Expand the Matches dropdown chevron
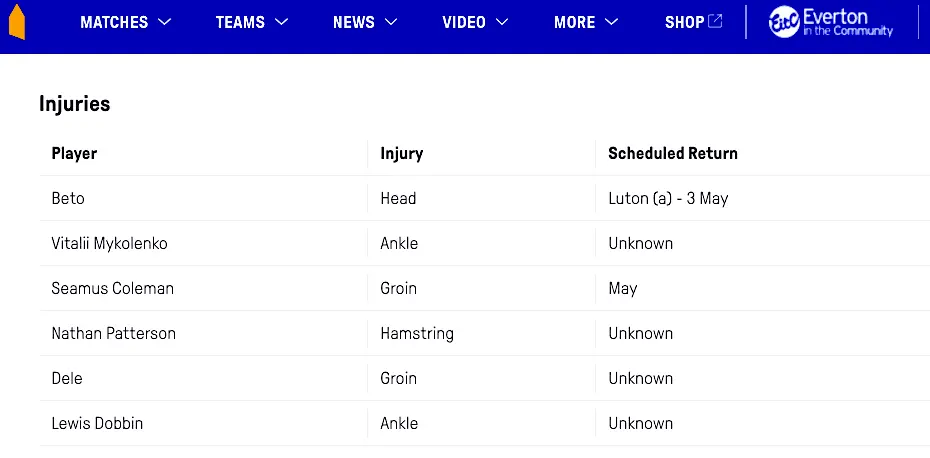This screenshot has width=930, height=458. (x=165, y=22)
